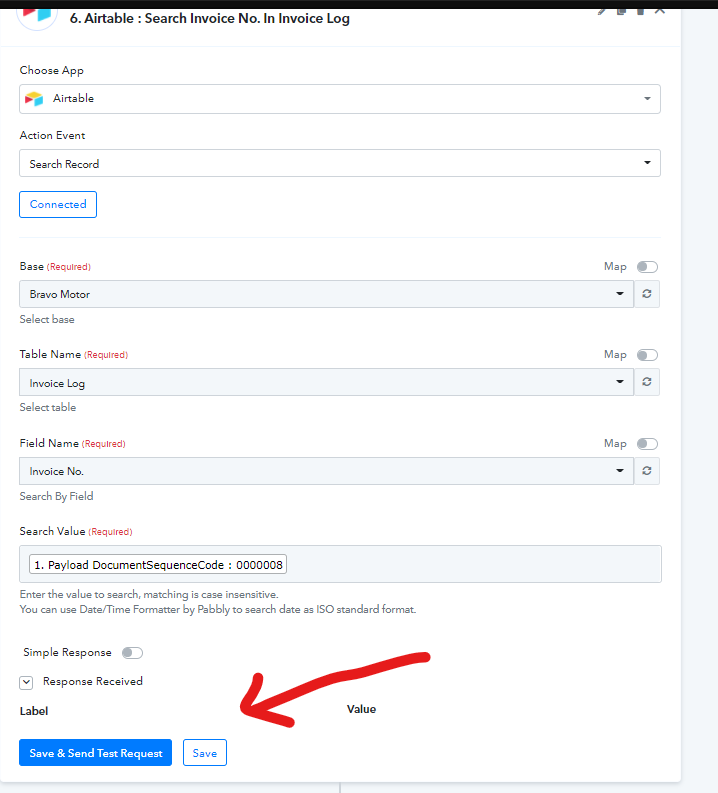
Task: Open the Choose App dropdown
Action: point(340,99)
